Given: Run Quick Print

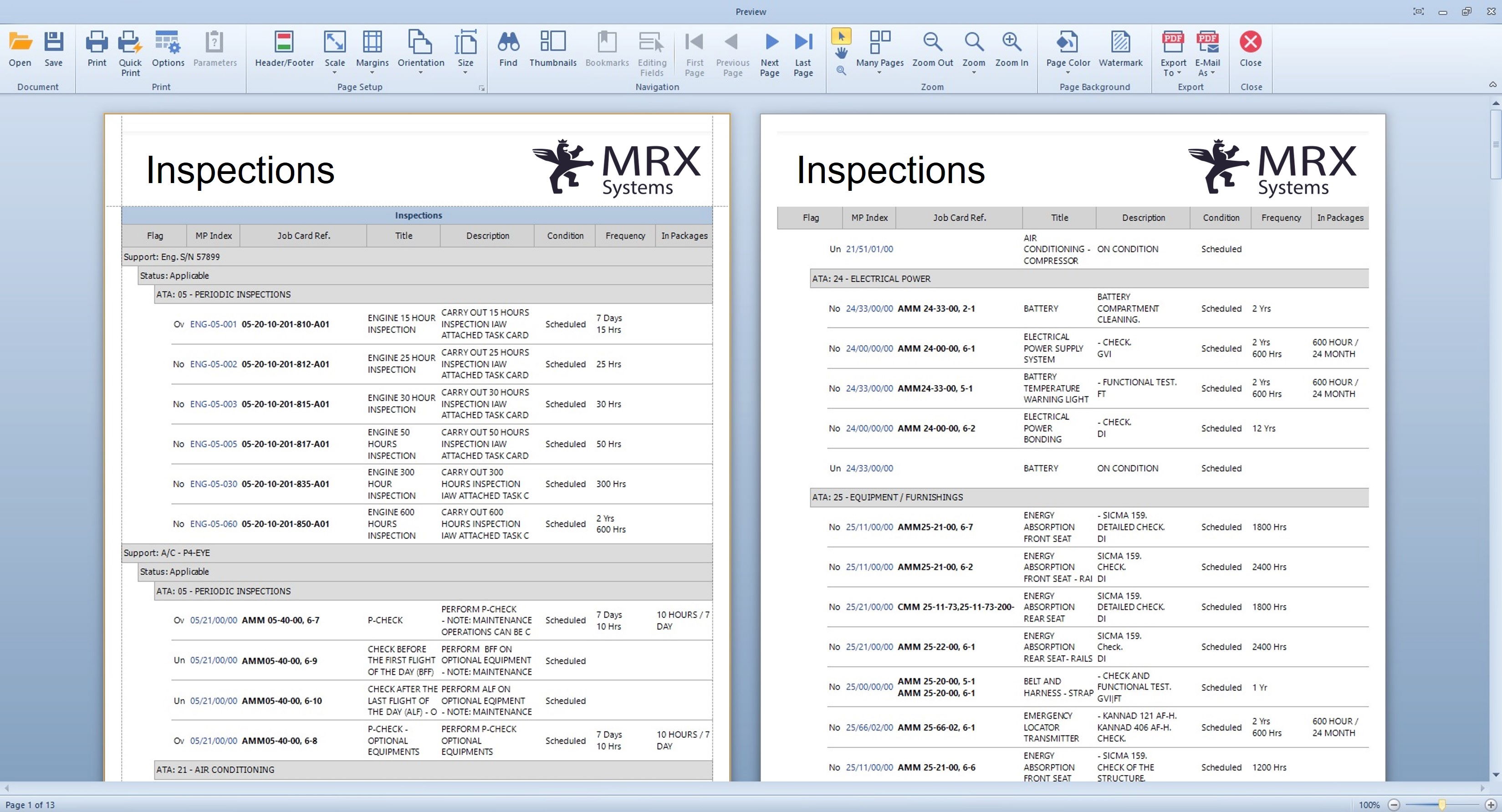Looking at the screenshot, I should [130, 54].
